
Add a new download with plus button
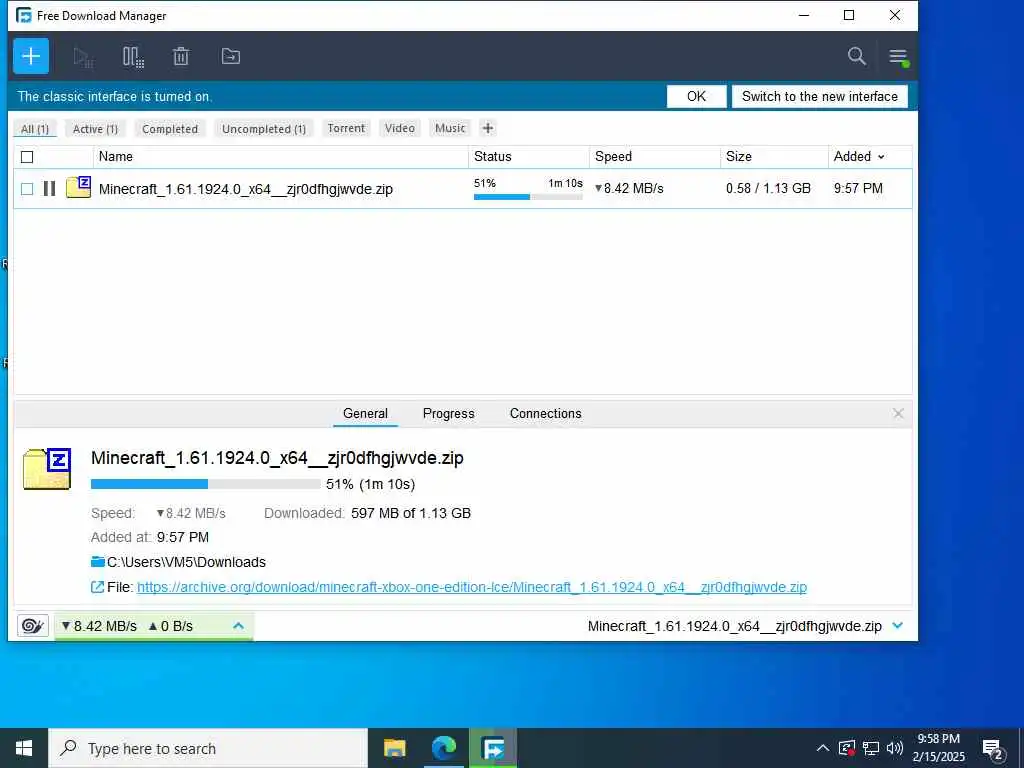(x=31, y=56)
